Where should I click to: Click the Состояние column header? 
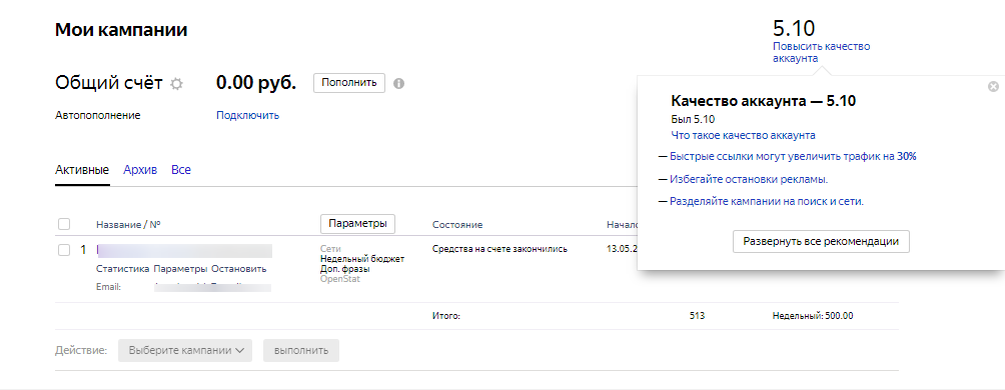tap(458, 225)
